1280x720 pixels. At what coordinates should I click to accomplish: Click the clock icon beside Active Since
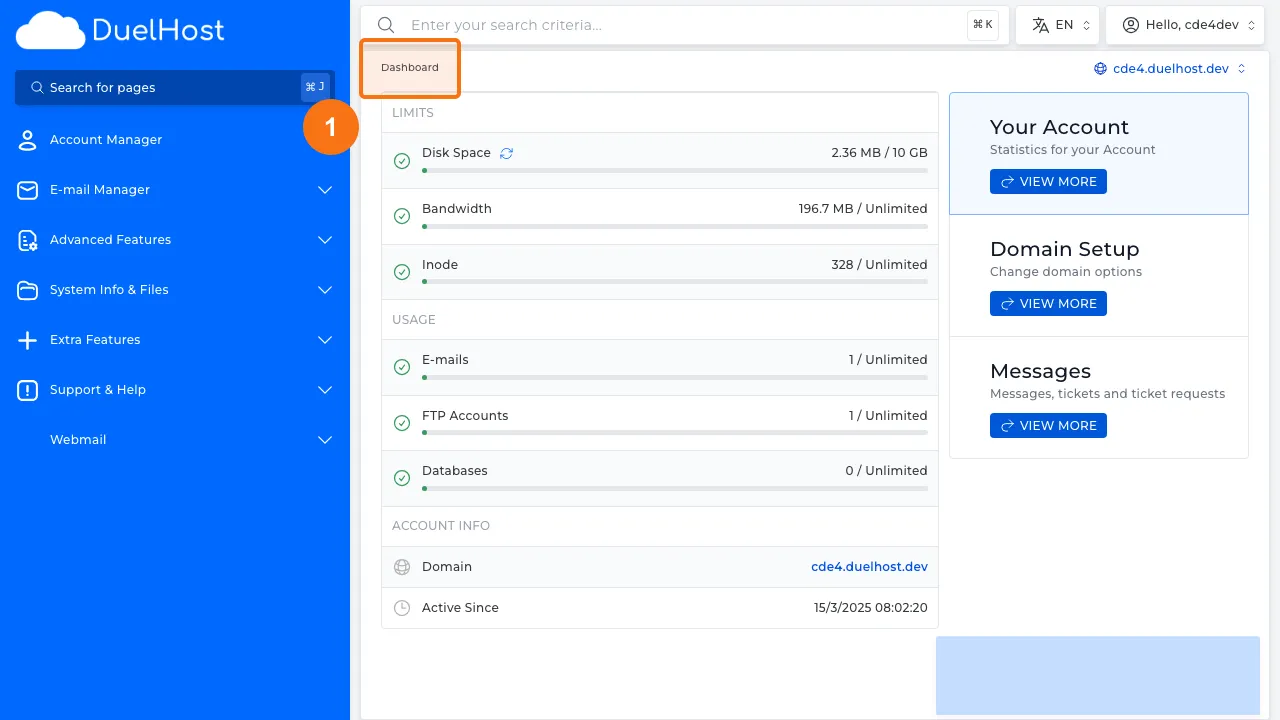point(402,607)
